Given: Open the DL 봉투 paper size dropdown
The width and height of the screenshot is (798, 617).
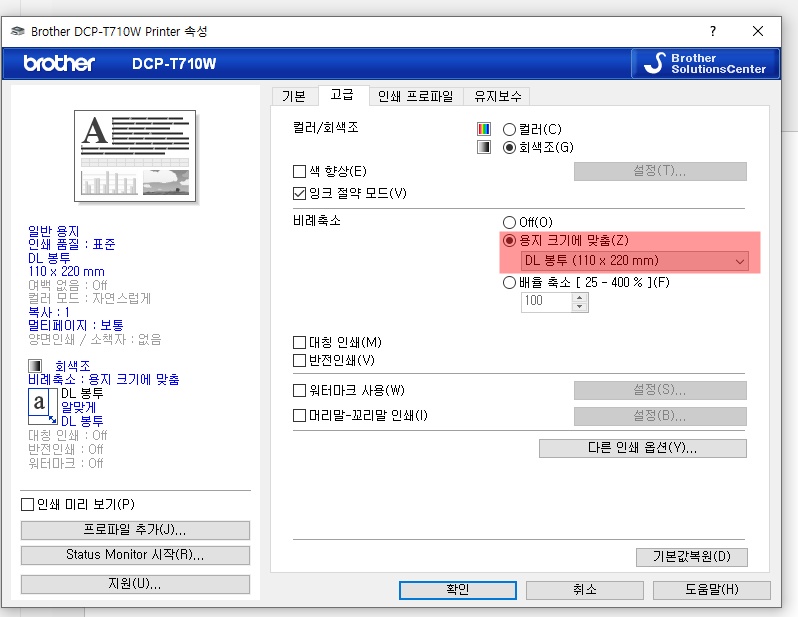Looking at the screenshot, I should (635, 261).
